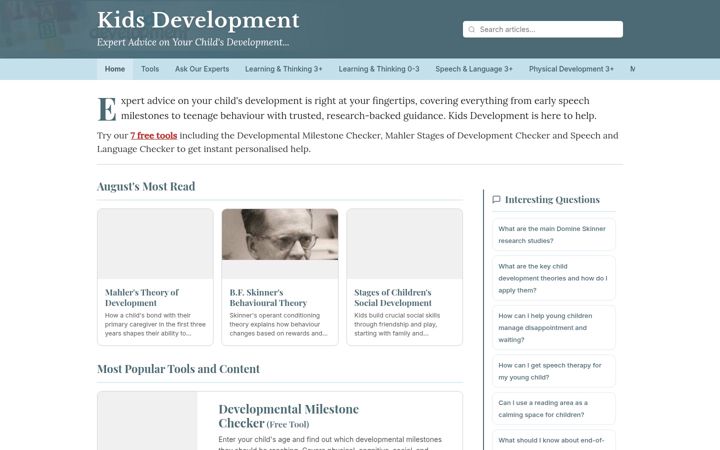Screen dimensions: 720x450
Task: Open Learning & Thinking 3+ section
Action: click(284, 69)
